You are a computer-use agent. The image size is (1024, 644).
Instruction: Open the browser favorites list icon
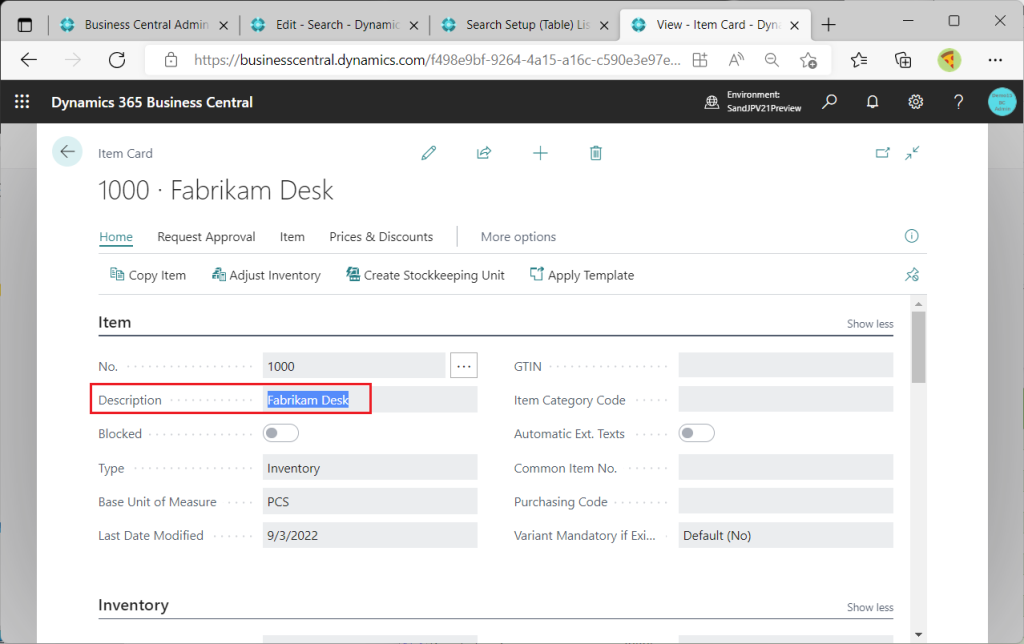pos(859,60)
